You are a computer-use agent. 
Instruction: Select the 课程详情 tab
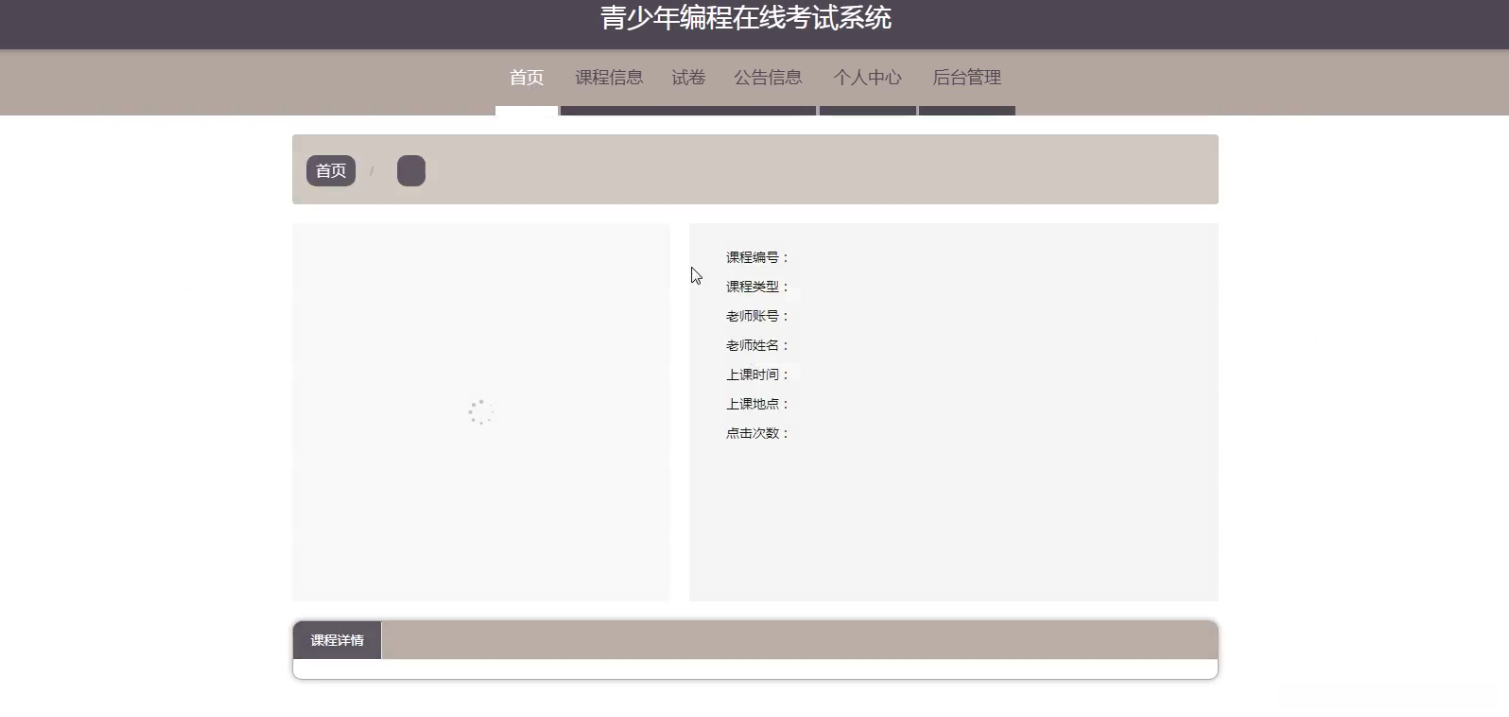point(337,640)
